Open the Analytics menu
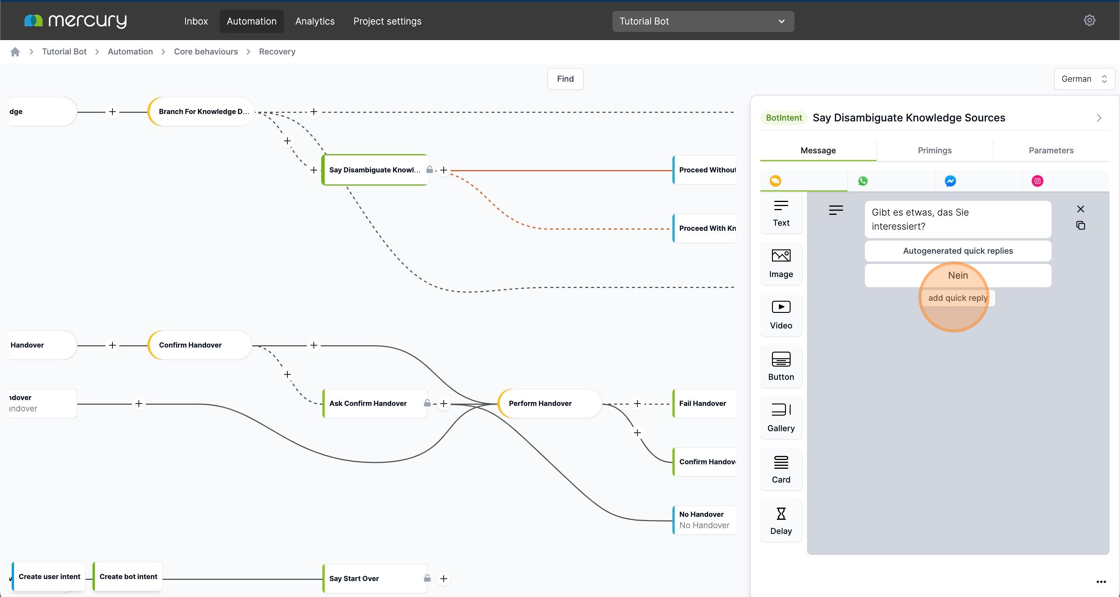Screen dimensions: 1120x597 coord(315,21)
